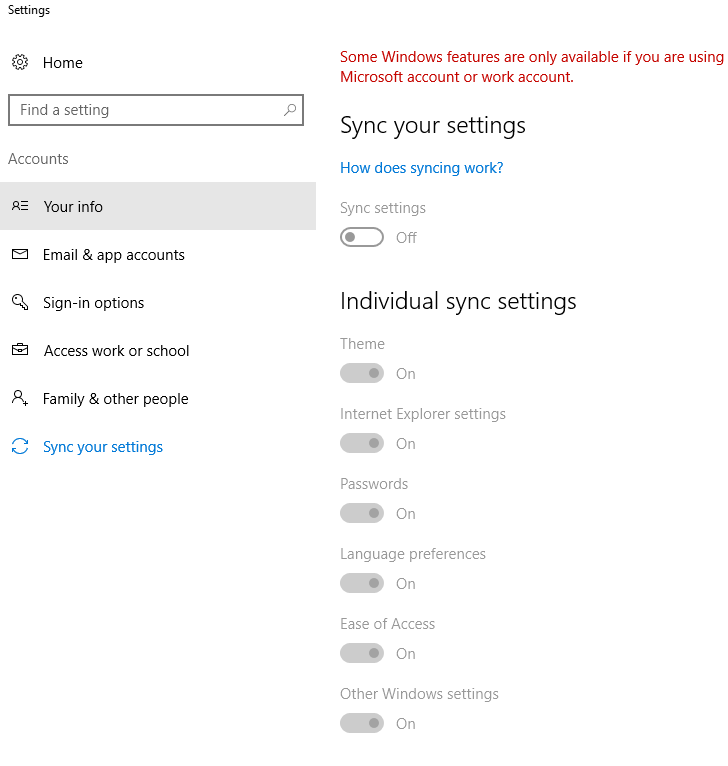Click the Home gear icon

[20, 62]
